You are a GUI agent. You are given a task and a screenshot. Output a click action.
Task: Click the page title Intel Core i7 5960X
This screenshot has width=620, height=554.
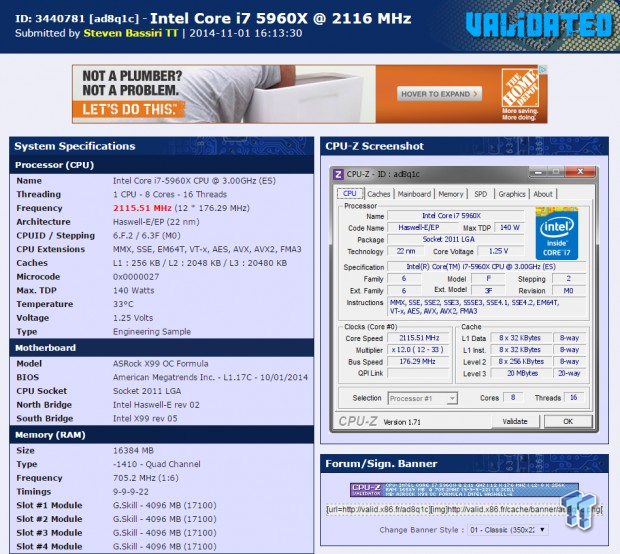(x=281, y=19)
